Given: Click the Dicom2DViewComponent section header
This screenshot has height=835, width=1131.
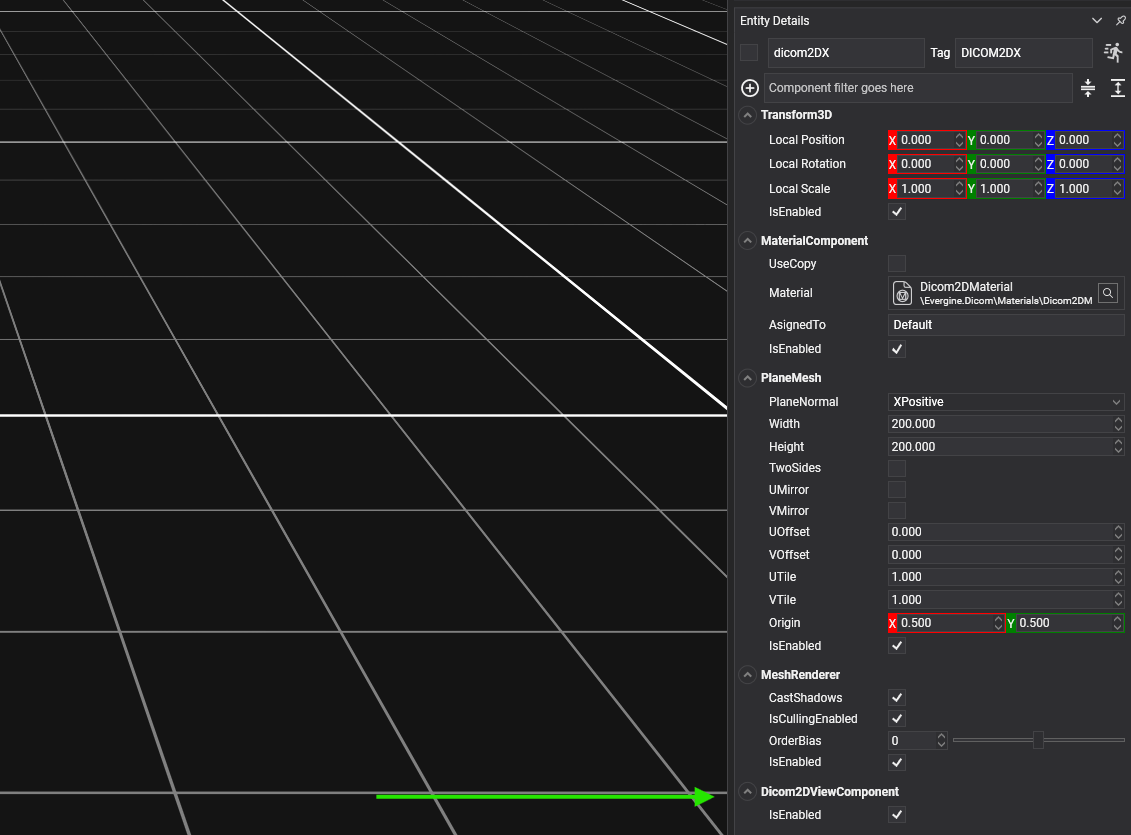Looking at the screenshot, I should 829,792.
